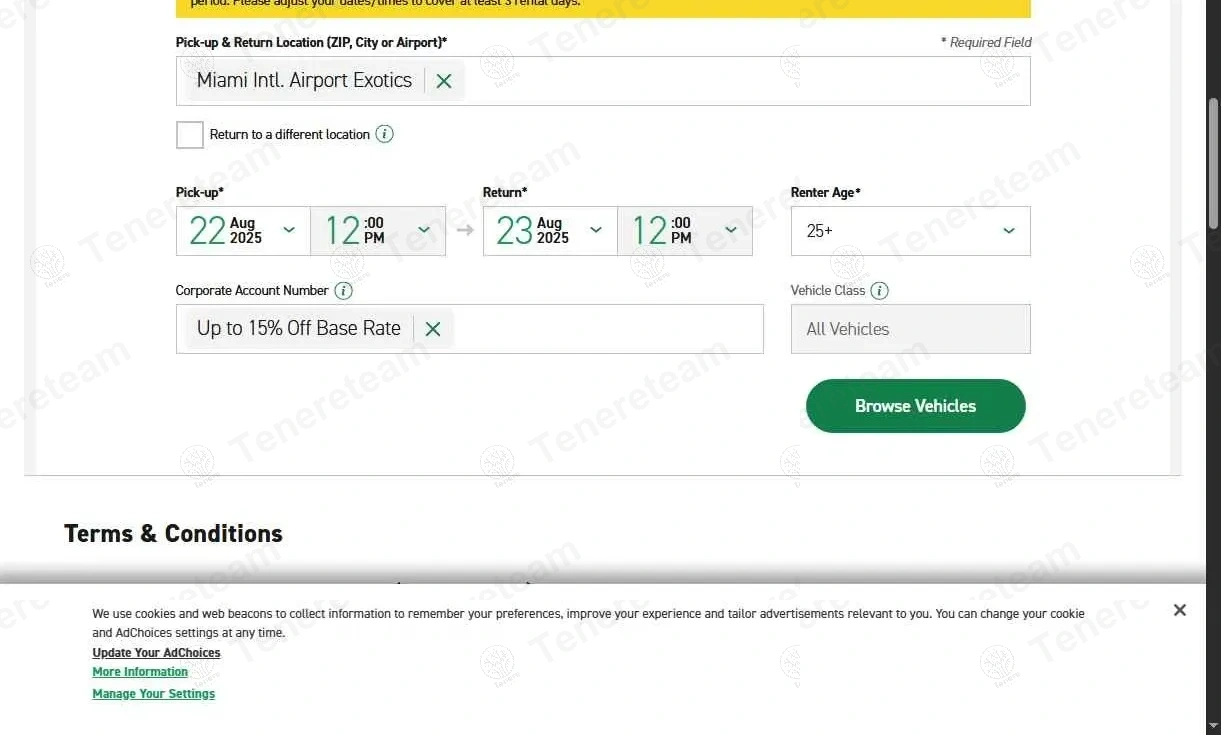Click the page vertical scrollbar

(x=1213, y=165)
